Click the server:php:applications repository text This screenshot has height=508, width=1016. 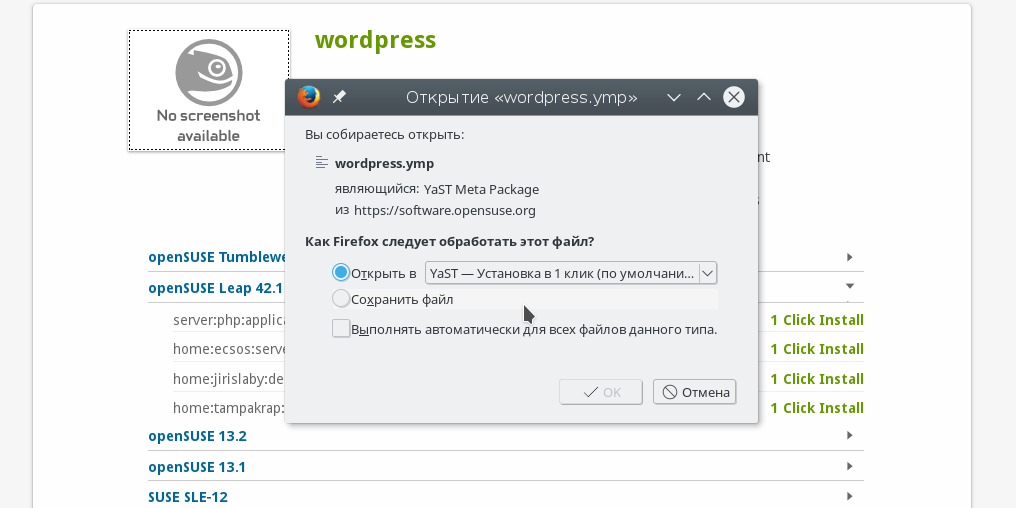pos(229,320)
